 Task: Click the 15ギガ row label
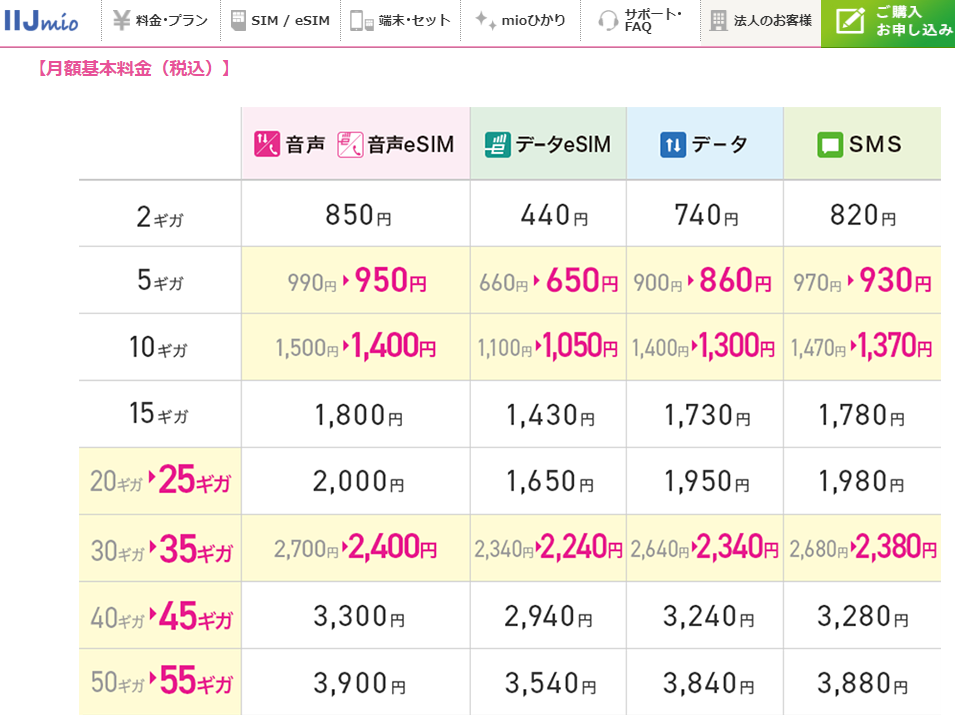click(x=158, y=414)
